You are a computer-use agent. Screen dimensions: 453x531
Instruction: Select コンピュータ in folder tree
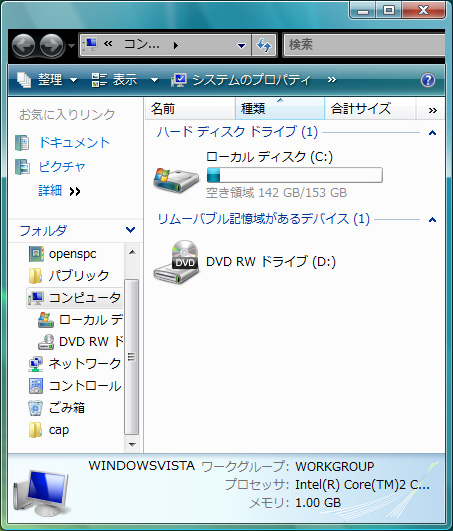[74, 298]
